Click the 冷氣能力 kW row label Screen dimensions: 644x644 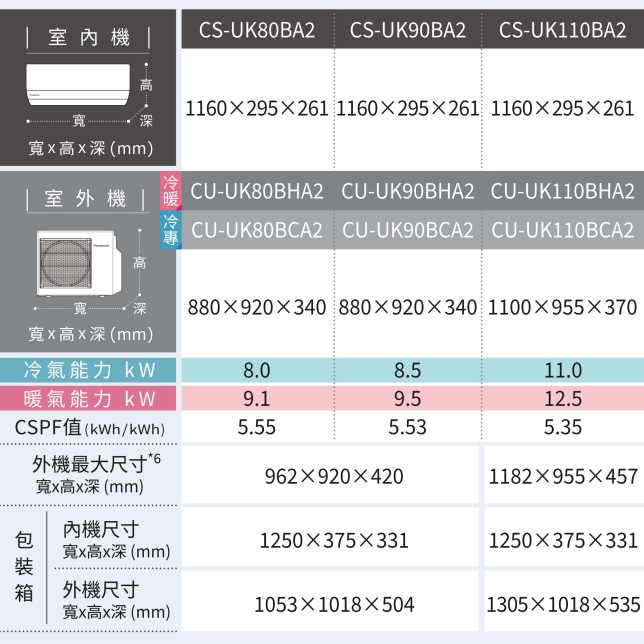[x=89, y=370]
